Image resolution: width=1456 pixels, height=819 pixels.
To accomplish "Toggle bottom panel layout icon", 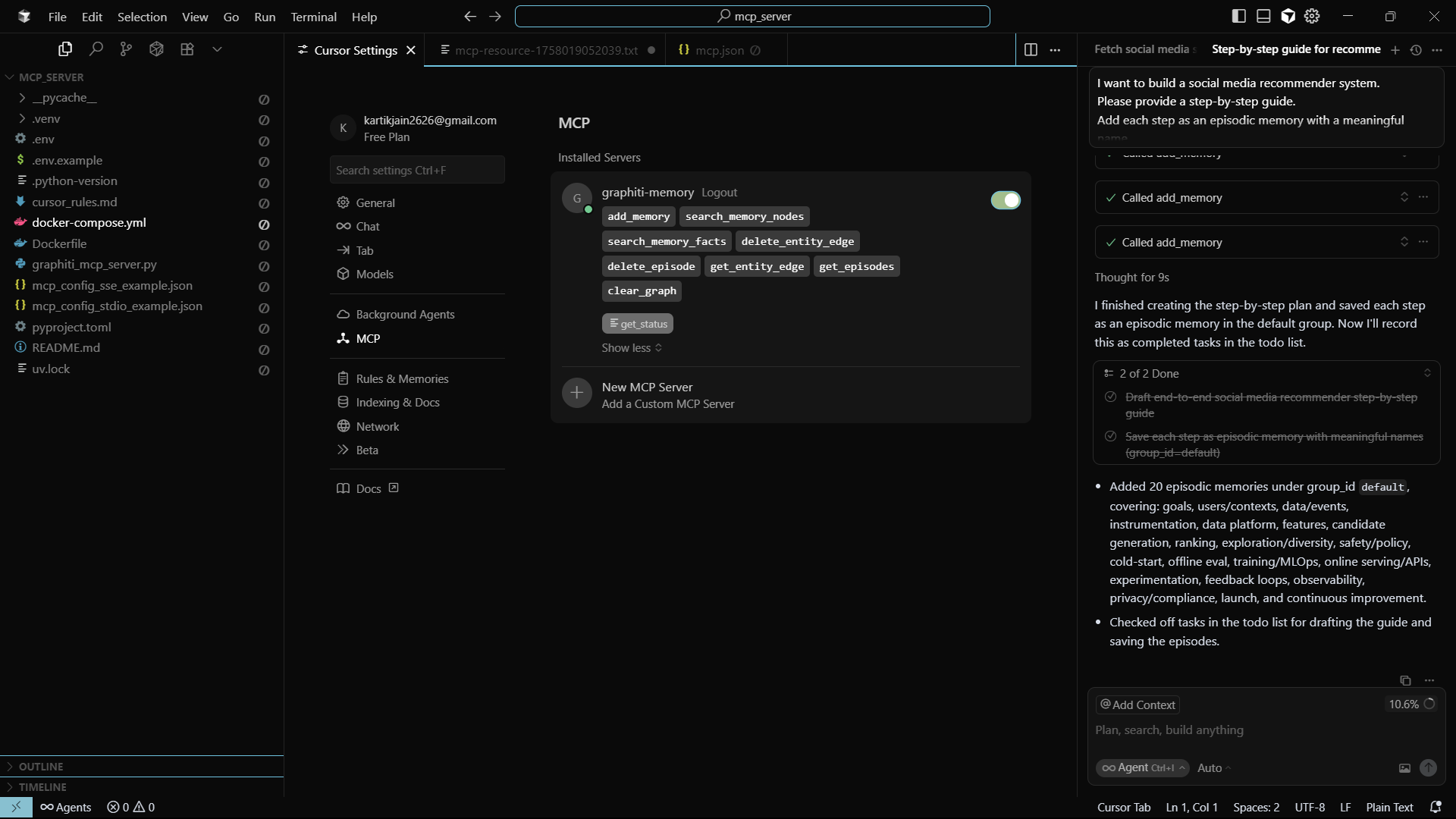I will click(1263, 16).
